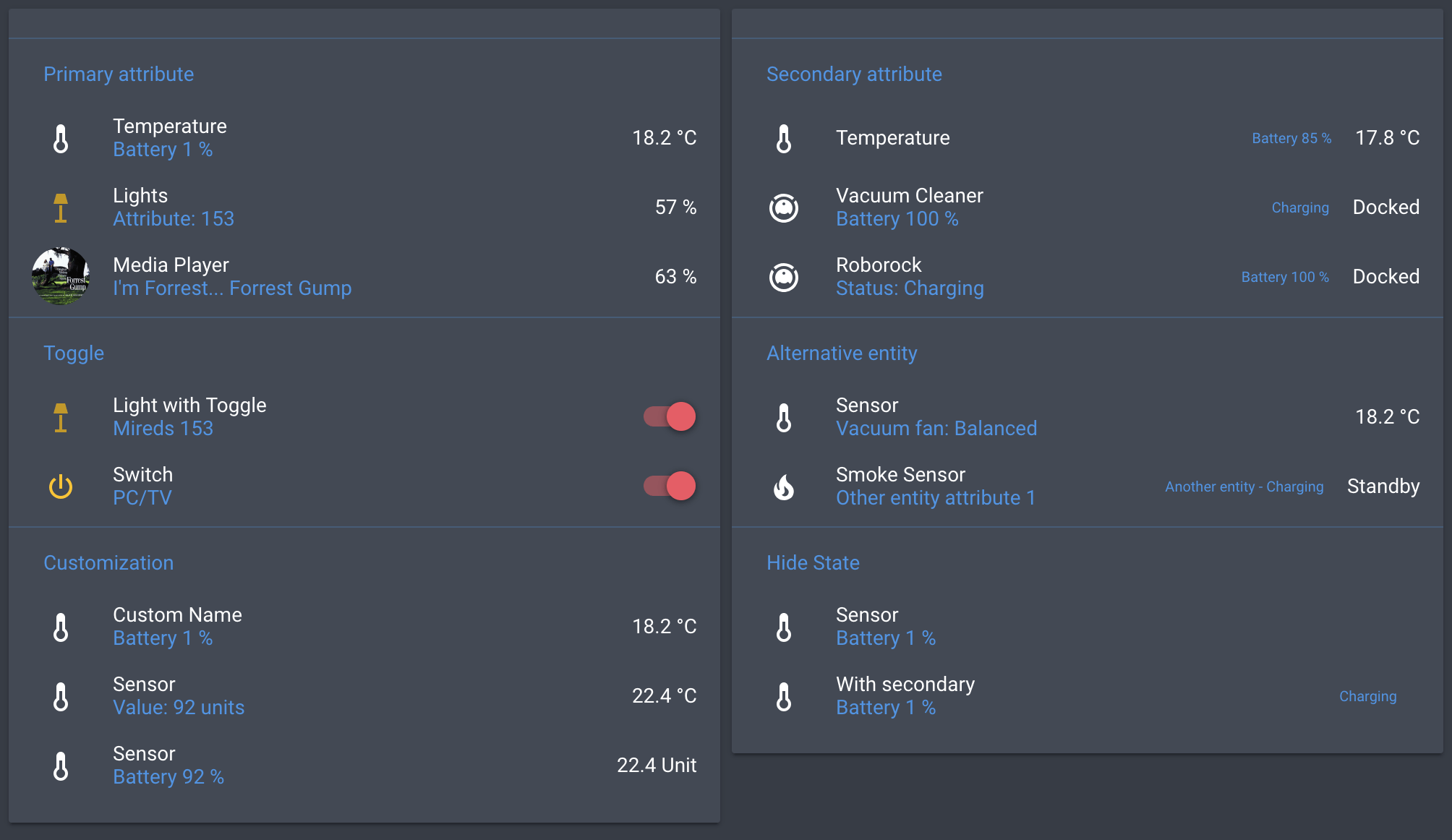Click the 'Secondary attribute' heading
Image resolution: width=1452 pixels, height=840 pixels.
854,74
